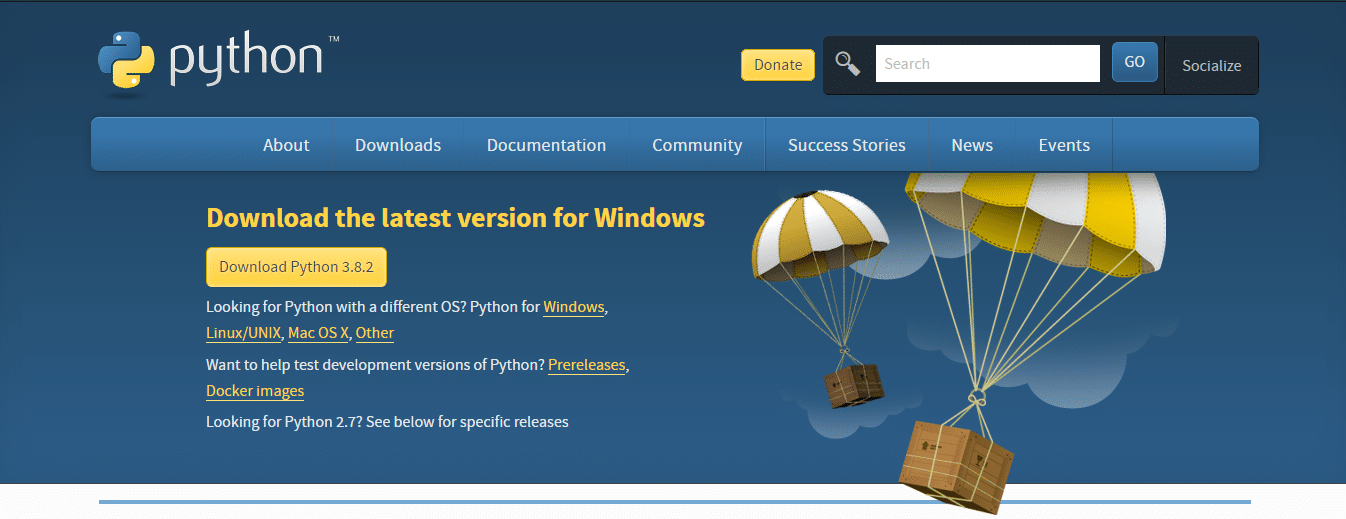
Task: Visit the Mac OS X link
Action: point(318,333)
